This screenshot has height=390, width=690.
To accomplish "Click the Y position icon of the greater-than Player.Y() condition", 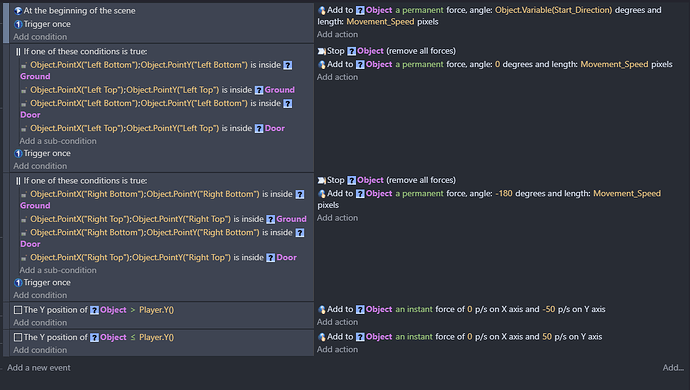I will pyautogui.click(x=18, y=310).
